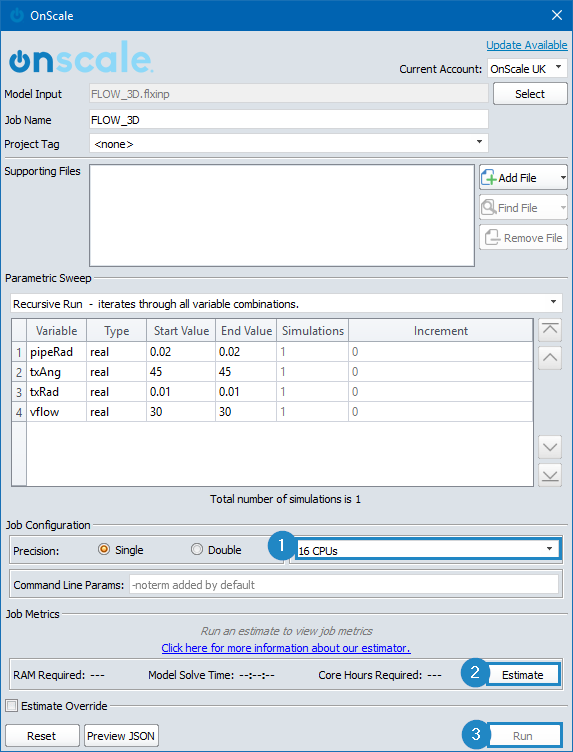Move variable row to top arrow
This screenshot has height=752, width=573.
(550, 329)
